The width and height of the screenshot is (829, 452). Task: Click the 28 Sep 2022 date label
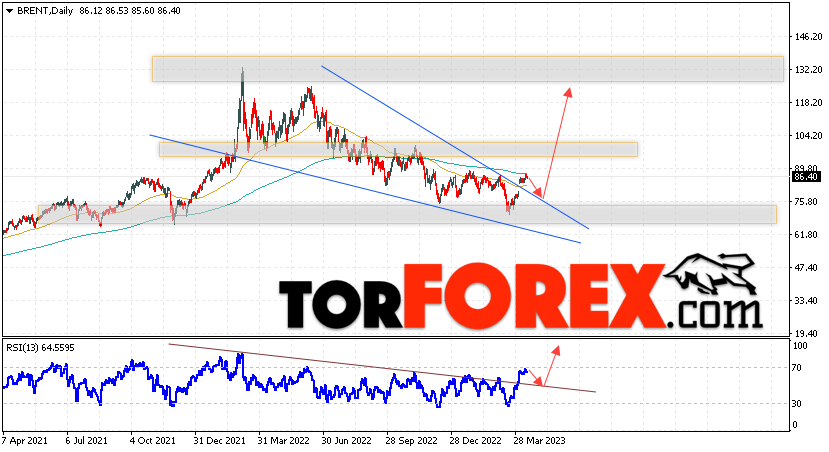pos(411,440)
